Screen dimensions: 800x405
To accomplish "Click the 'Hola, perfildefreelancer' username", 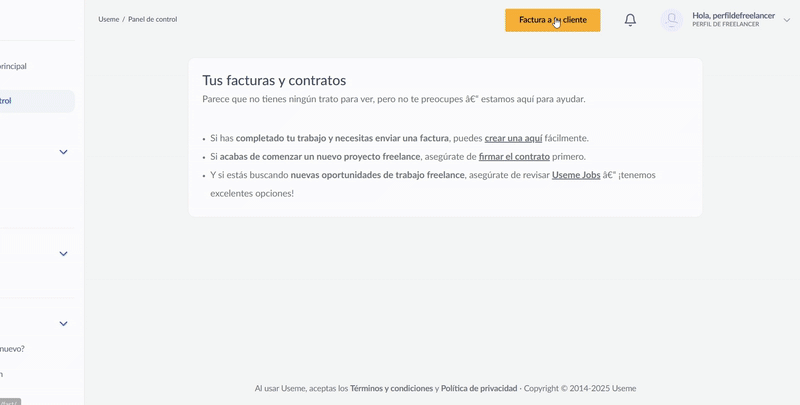I will (x=733, y=15).
